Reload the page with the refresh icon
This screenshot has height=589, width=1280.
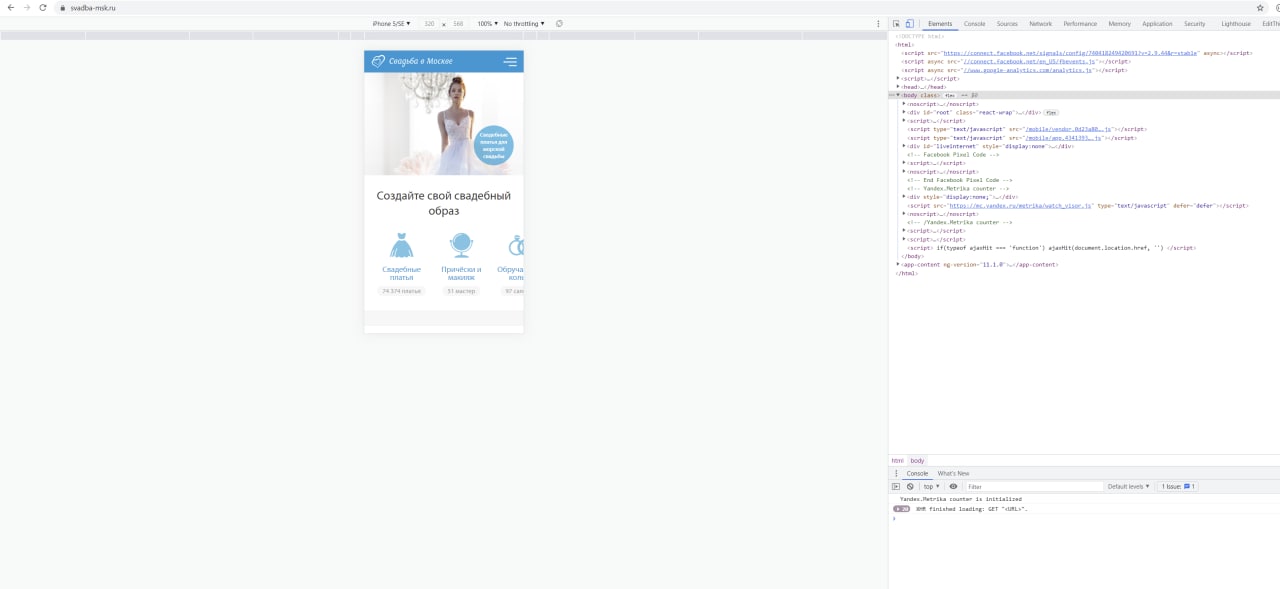click(43, 7)
